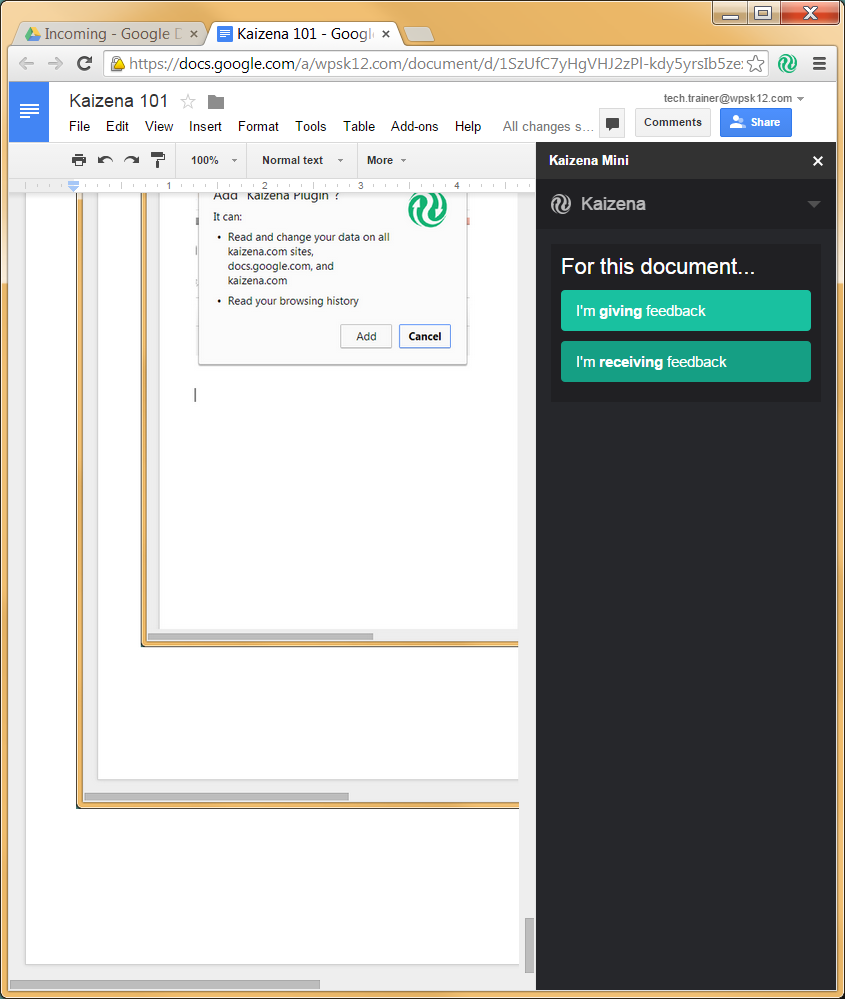Expand the More toolbar dropdown
The width and height of the screenshot is (845, 999).
click(x=386, y=161)
